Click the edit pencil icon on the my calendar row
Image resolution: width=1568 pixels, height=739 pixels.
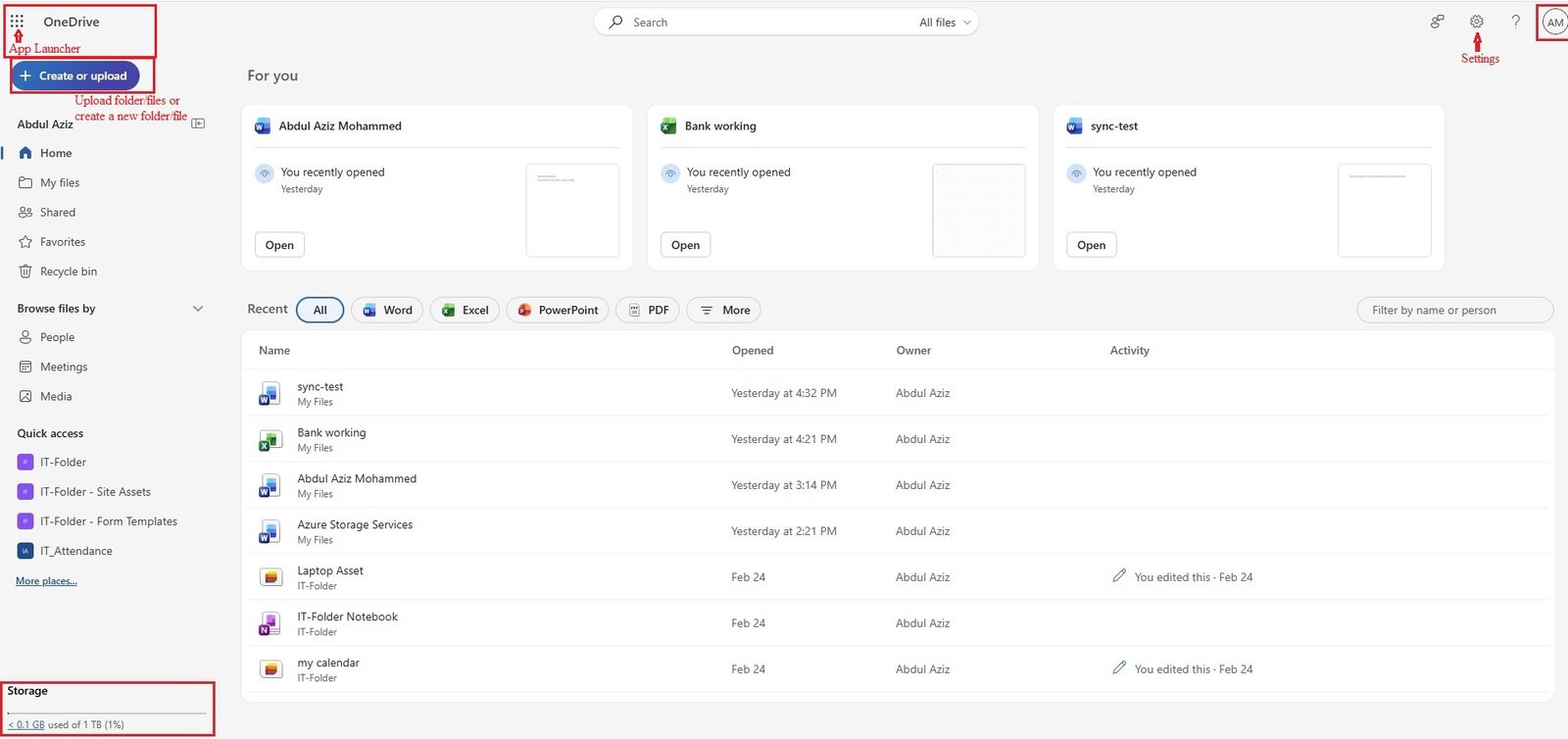1119,667
